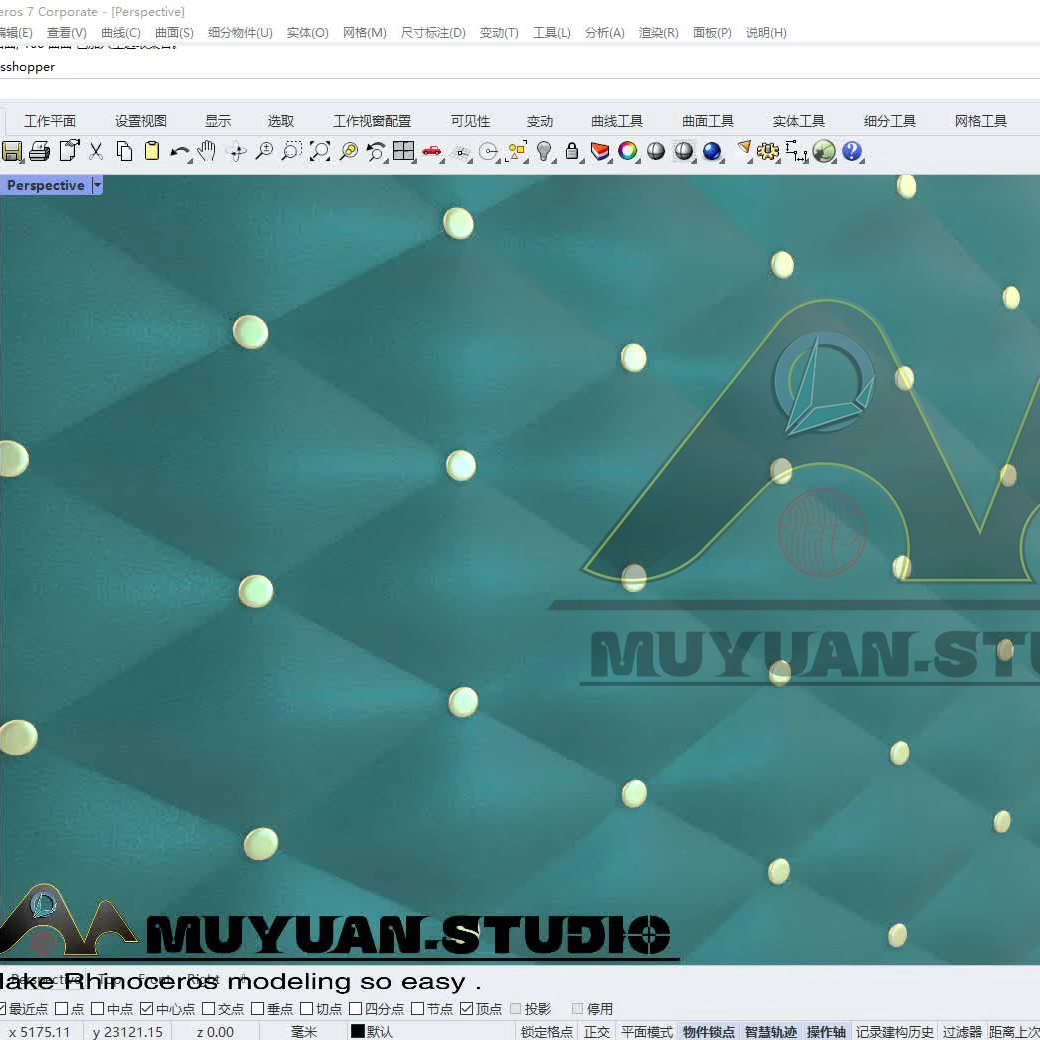Screen dimensions: 1040x1040
Task: Click the Save file icon
Action: (x=12, y=151)
